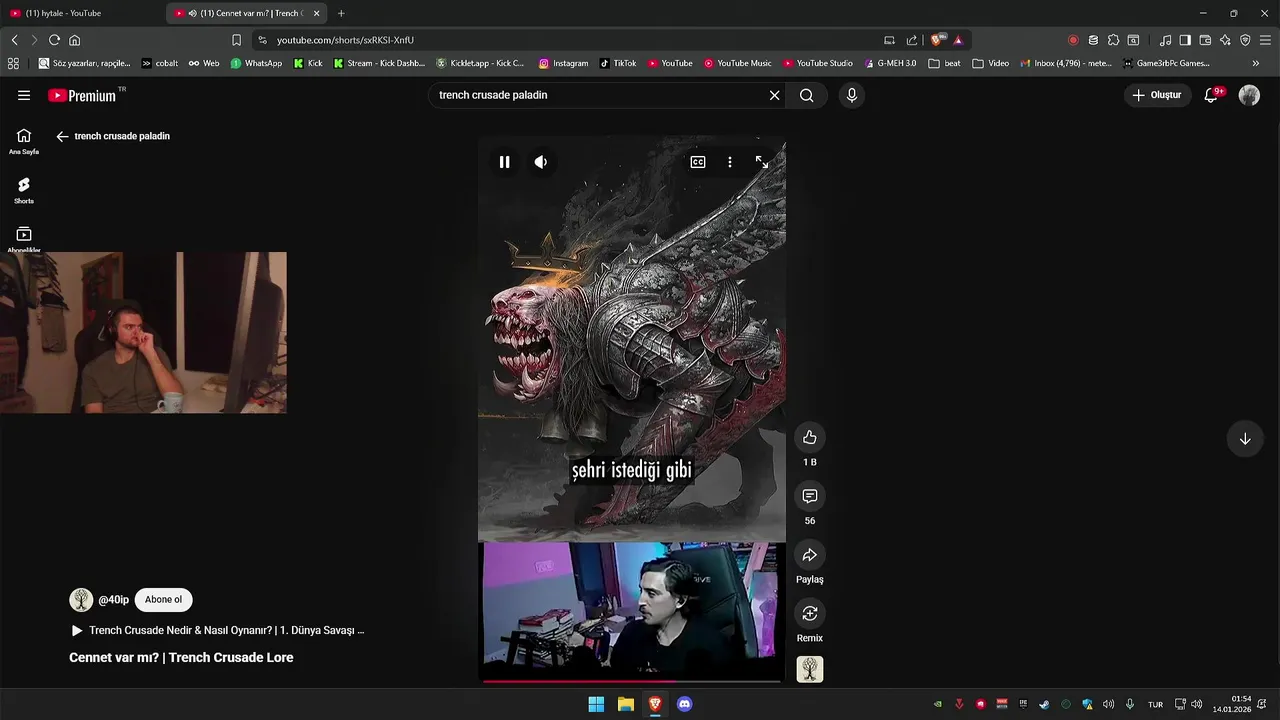Go to the next Short with down arrow

click(1245, 439)
